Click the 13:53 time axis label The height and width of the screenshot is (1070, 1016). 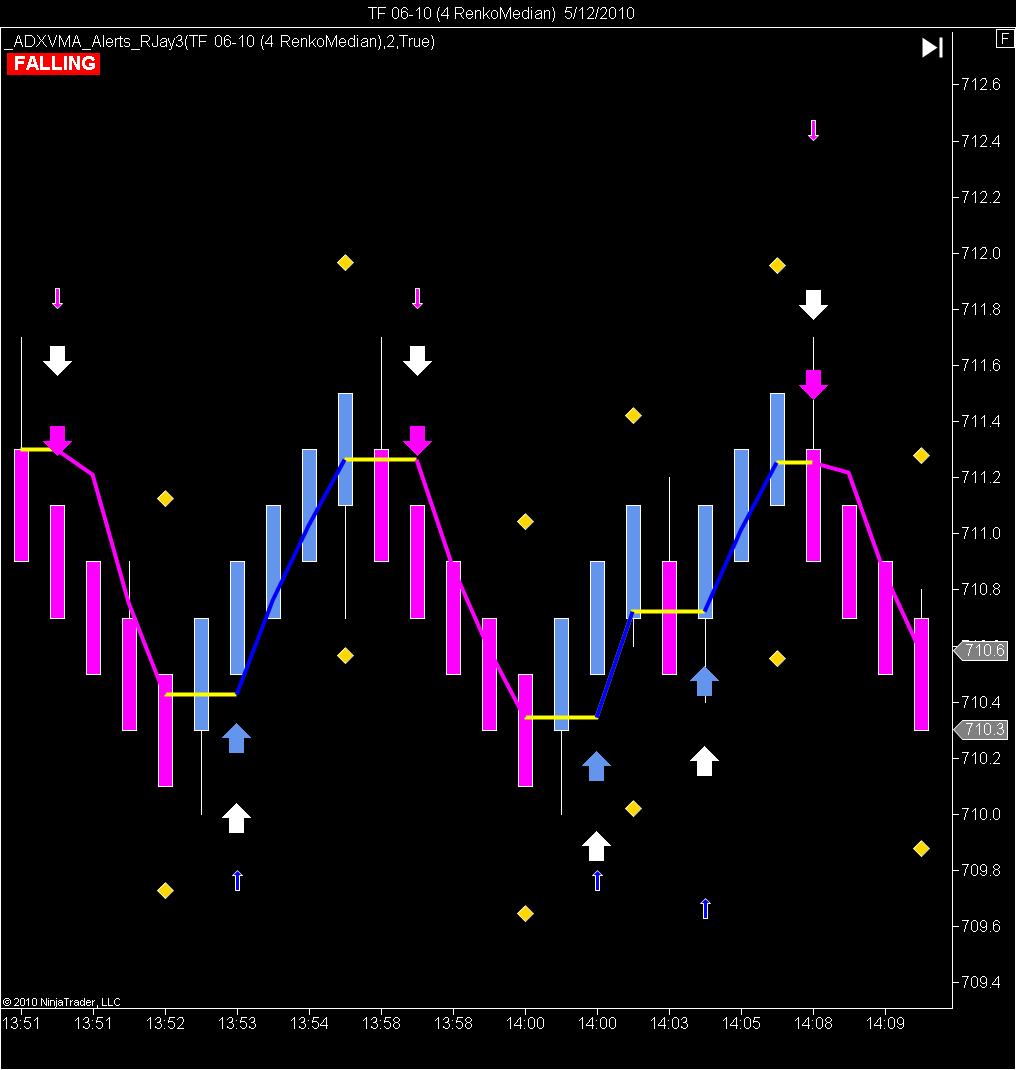[237, 1024]
